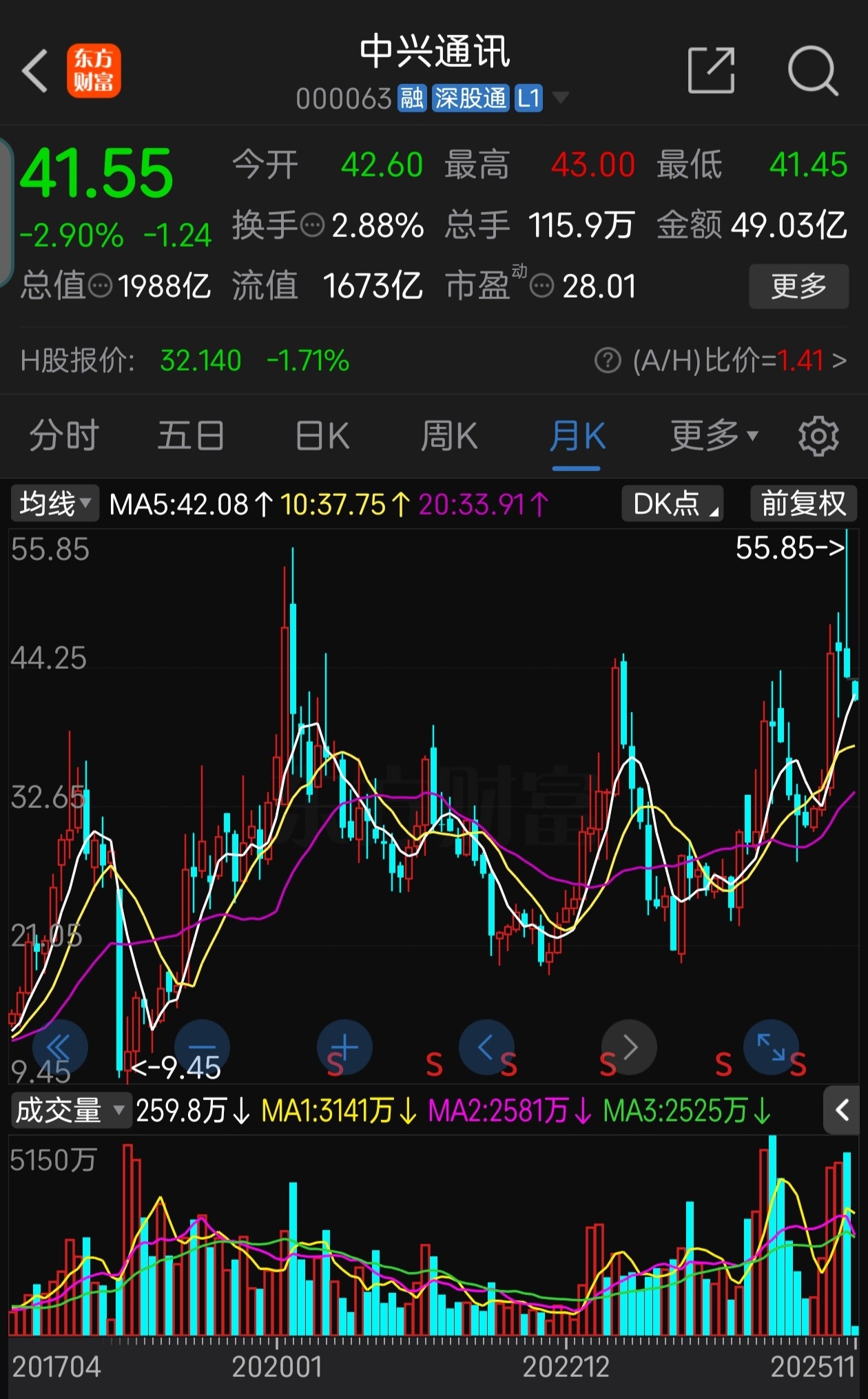Viewport: 868px width, 1399px height.
Task: Zoom in chart with plus button
Action: click(x=344, y=1048)
